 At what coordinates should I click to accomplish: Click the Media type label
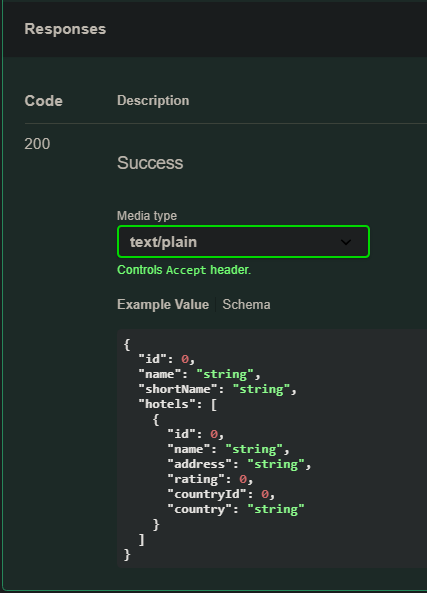coord(147,216)
